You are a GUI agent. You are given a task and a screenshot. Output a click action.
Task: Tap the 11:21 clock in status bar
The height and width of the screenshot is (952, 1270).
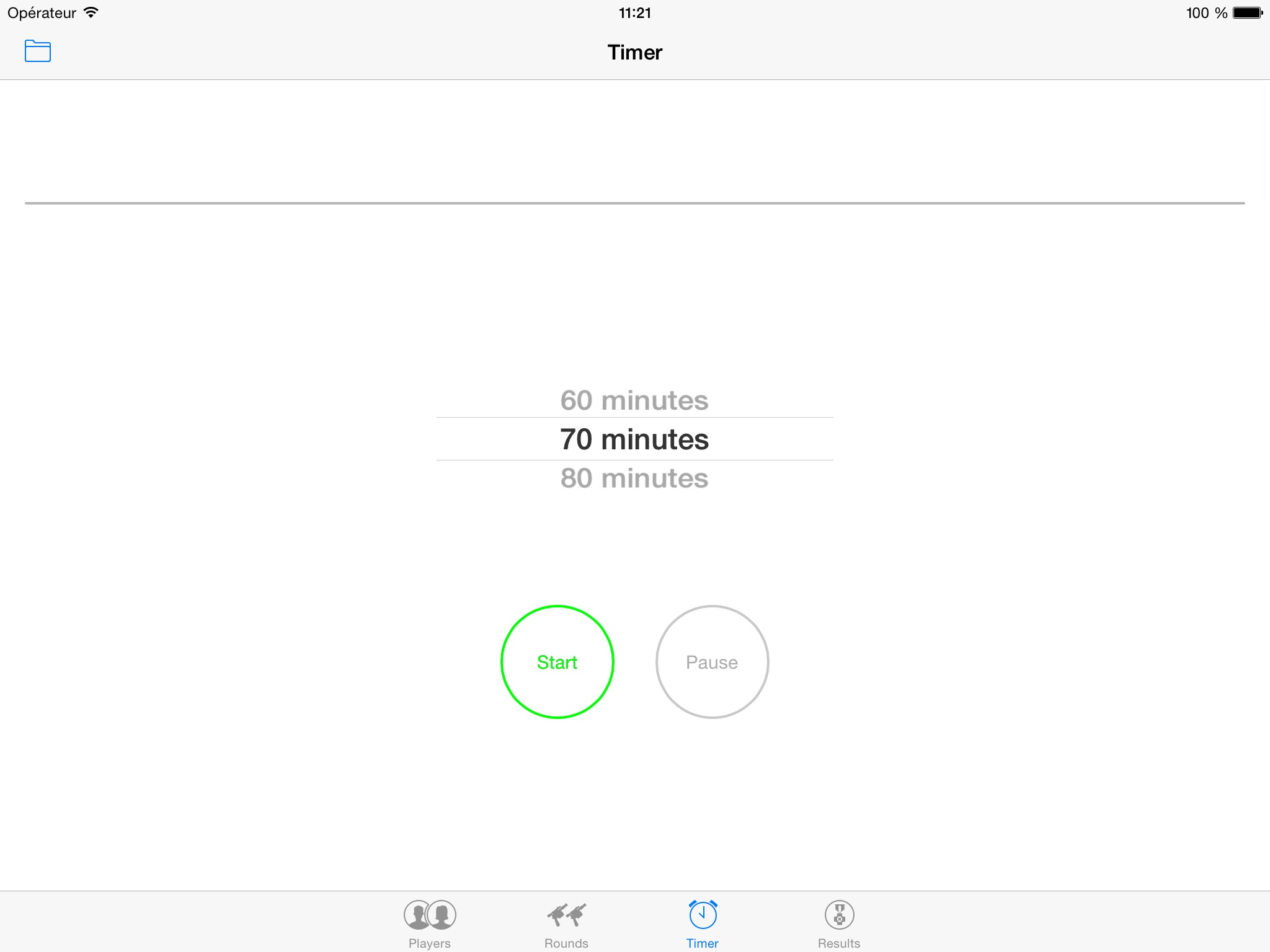(x=635, y=13)
